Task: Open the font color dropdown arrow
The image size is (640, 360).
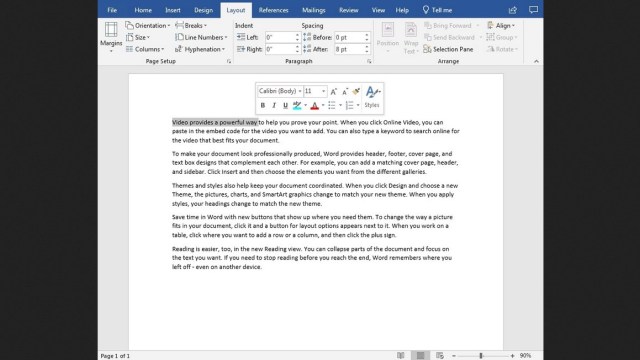Action: pos(323,105)
